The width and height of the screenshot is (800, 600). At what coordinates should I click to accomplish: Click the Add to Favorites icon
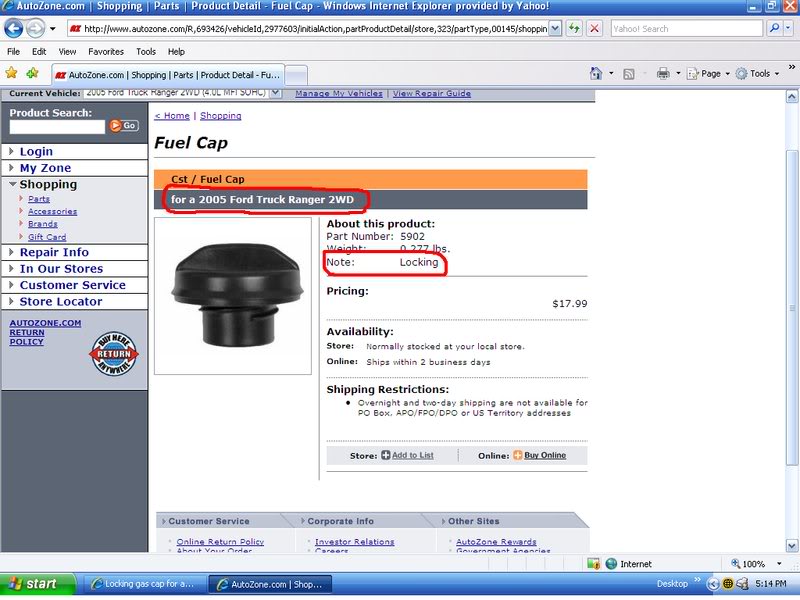(32, 73)
